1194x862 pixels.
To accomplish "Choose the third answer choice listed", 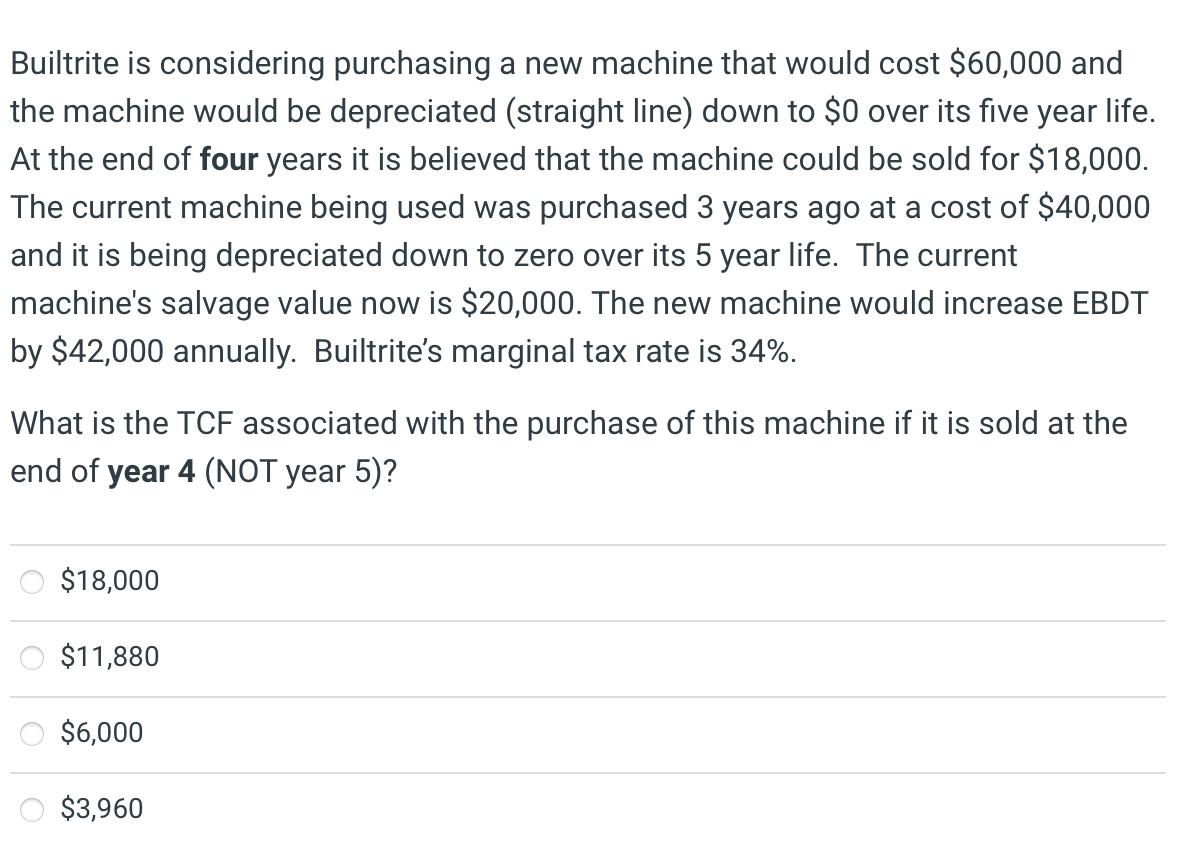I will 100,732.
